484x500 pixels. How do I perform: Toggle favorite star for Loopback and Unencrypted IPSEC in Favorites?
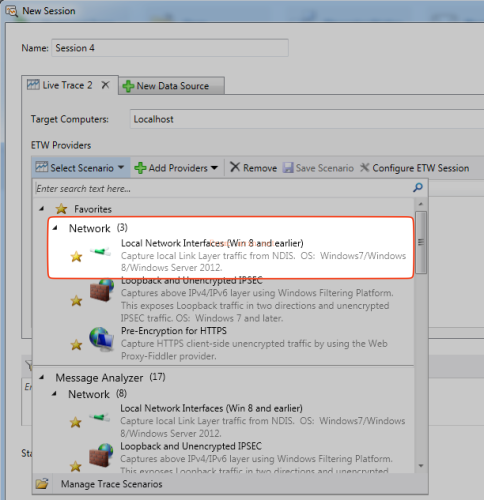point(76,301)
